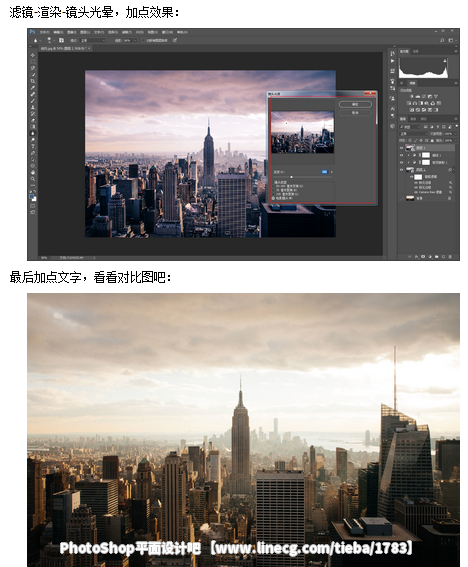Select the Histogram panel tab
This screenshot has width=468, height=567.
404,51
